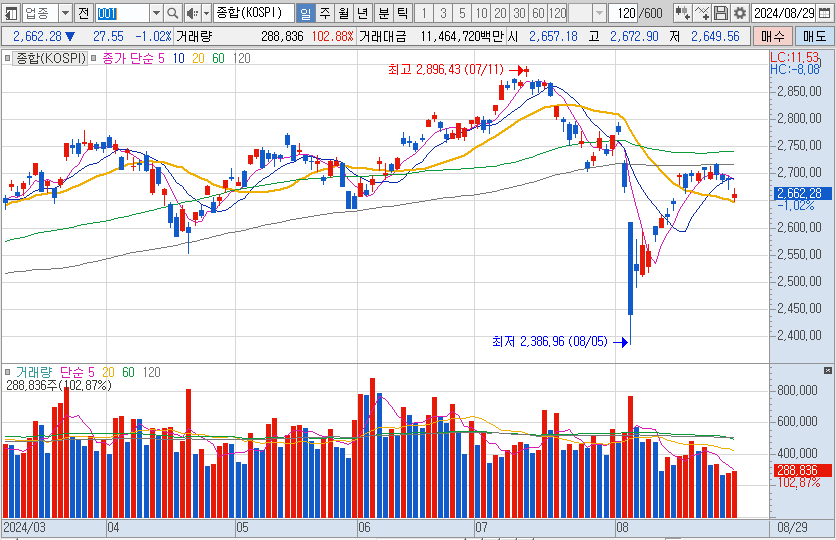Viewport: 836px width, 540px height.
Task: Click the 288,836주(102.87%) volume readout
Action: pyautogui.click(x=59, y=385)
